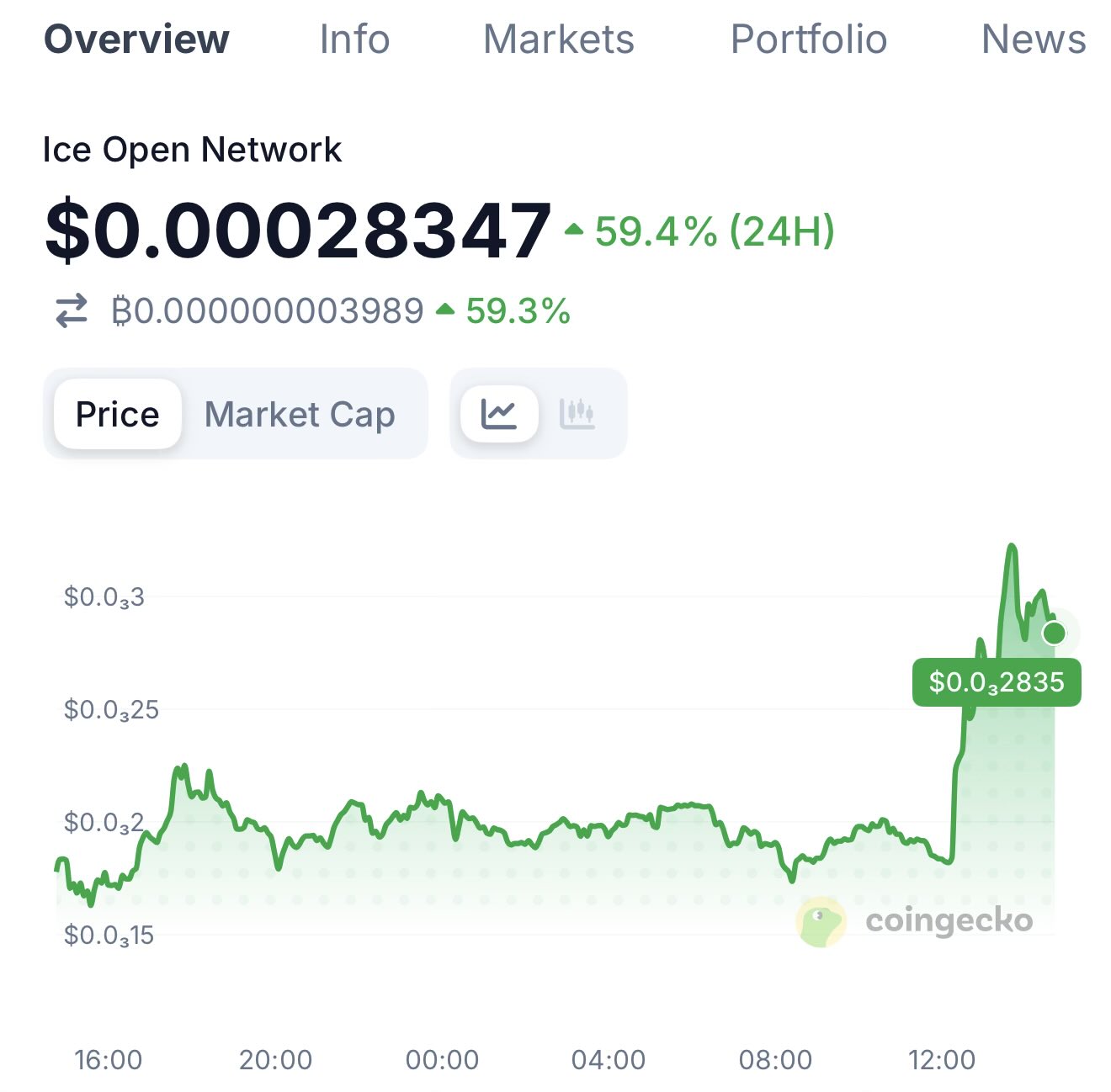Switch to candlestick chart view
Screen dimensions: 1111x1092
(577, 414)
